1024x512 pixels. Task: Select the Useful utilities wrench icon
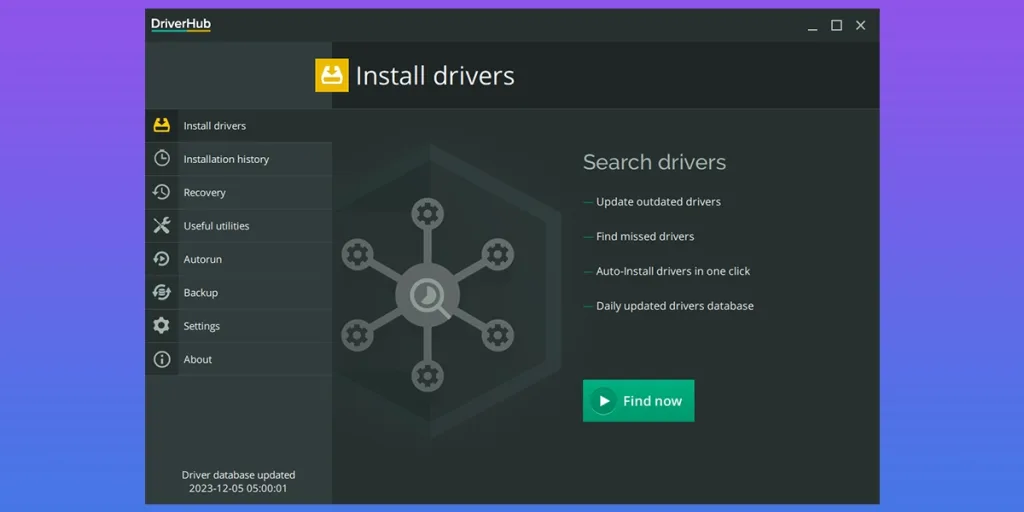point(161,226)
